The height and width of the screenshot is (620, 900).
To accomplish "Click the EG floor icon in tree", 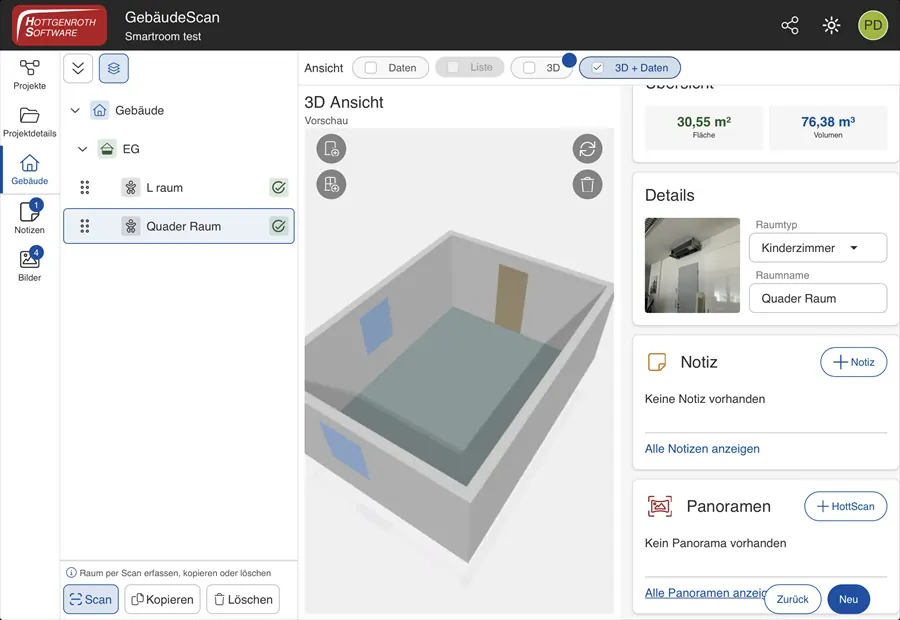I will pyautogui.click(x=107, y=149).
